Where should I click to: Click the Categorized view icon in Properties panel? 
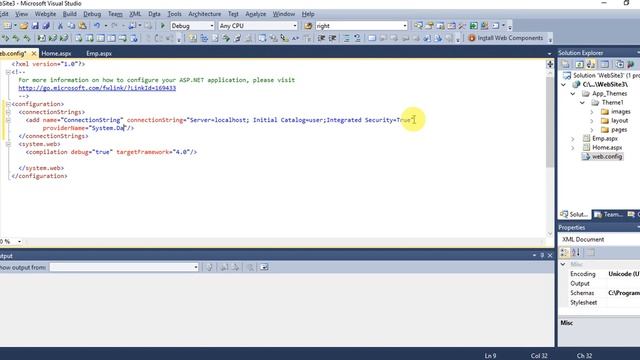coord(564,253)
